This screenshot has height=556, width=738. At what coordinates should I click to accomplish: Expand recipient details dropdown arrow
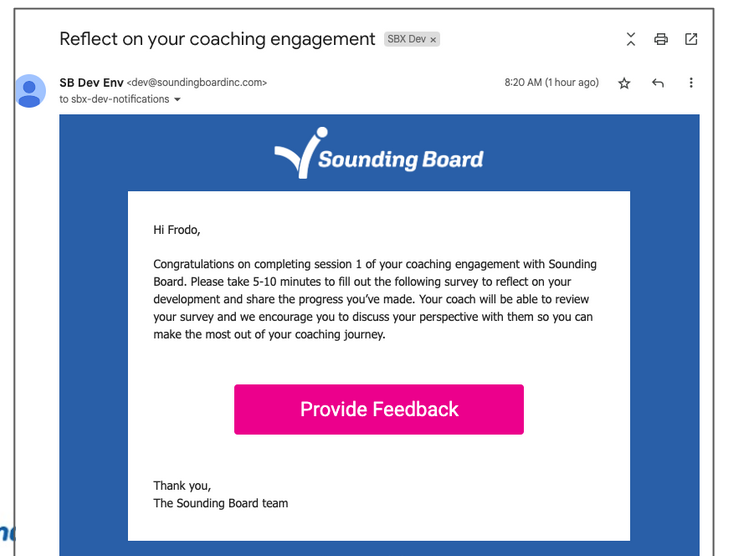178,100
